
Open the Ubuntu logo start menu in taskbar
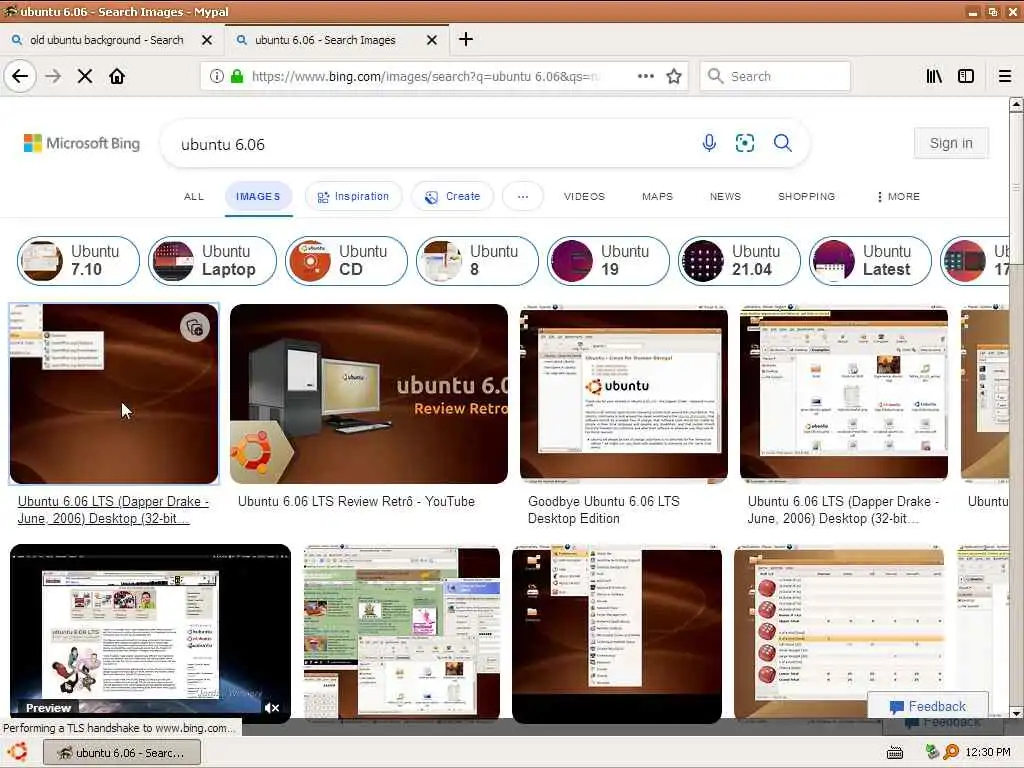tap(18, 752)
